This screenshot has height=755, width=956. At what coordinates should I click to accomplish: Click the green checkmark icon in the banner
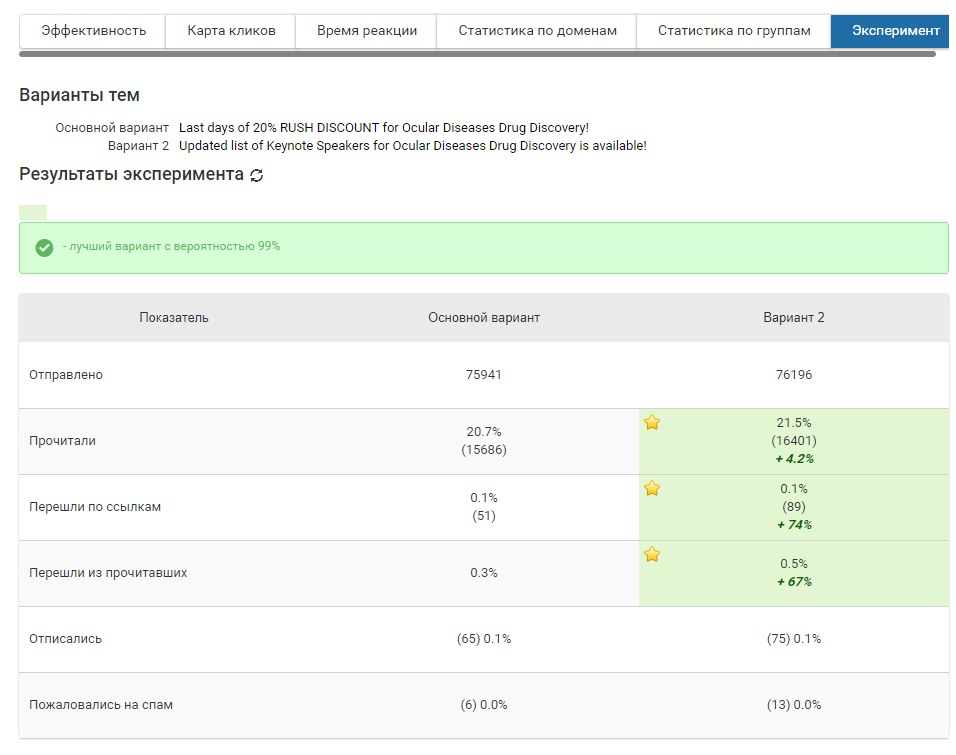coord(44,247)
